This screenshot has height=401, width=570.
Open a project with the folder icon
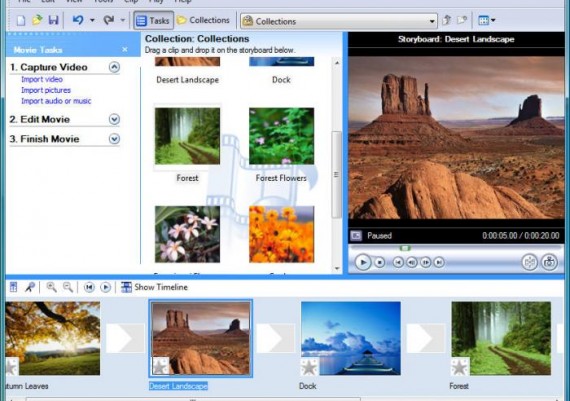37,20
